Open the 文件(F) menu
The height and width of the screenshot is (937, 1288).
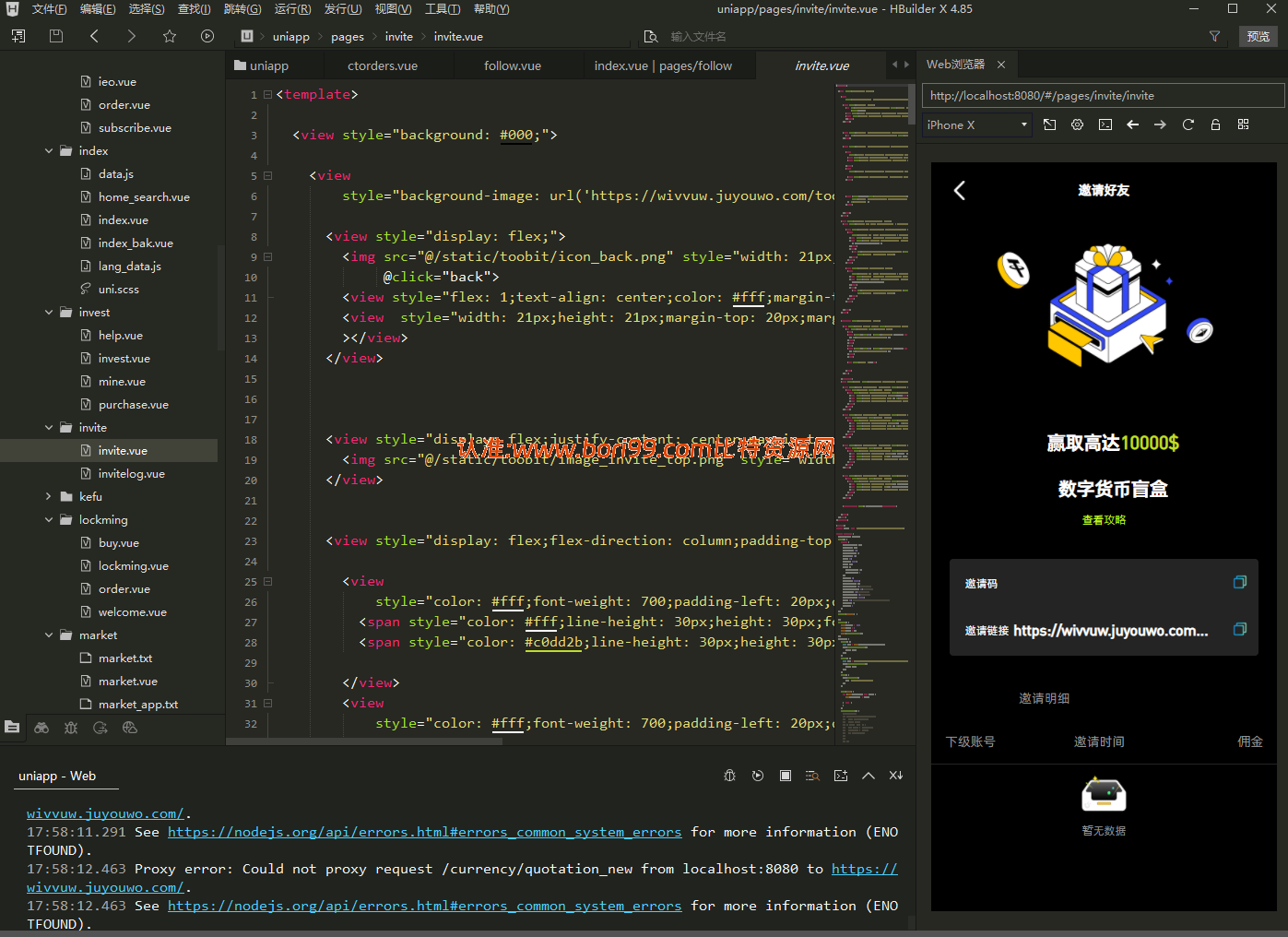coord(49,9)
